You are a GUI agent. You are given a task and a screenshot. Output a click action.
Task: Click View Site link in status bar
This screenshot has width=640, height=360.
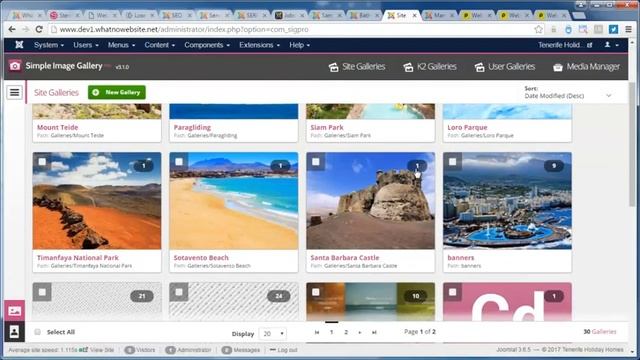pos(102,350)
